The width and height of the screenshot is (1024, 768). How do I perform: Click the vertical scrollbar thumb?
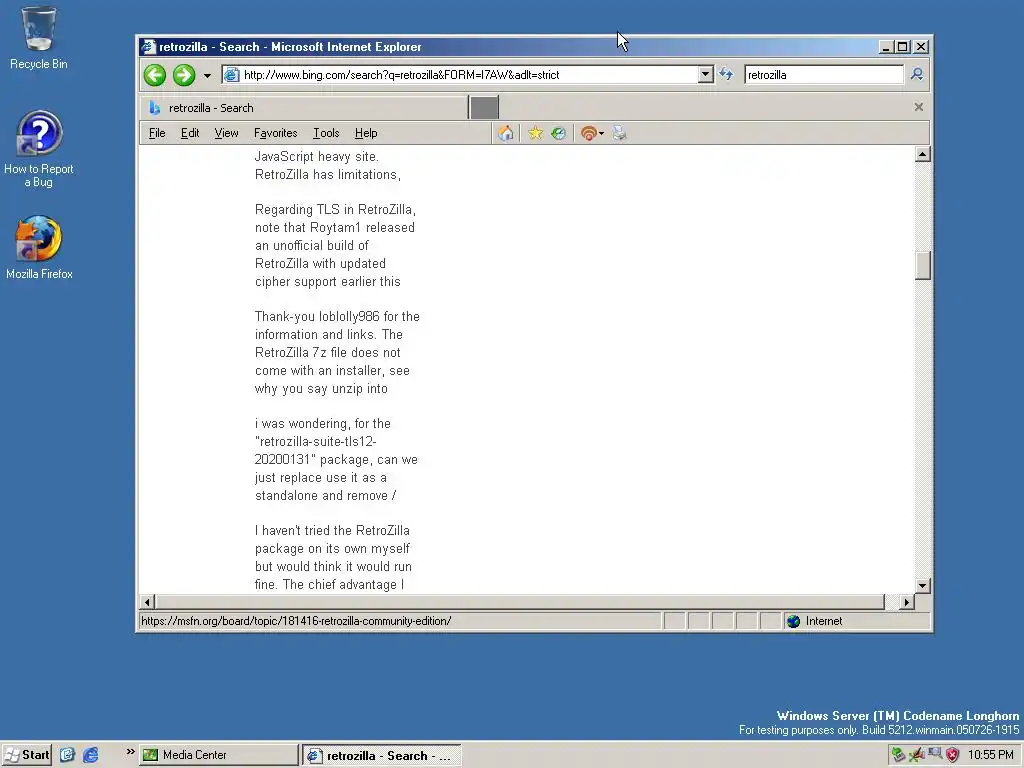click(922, 266)
